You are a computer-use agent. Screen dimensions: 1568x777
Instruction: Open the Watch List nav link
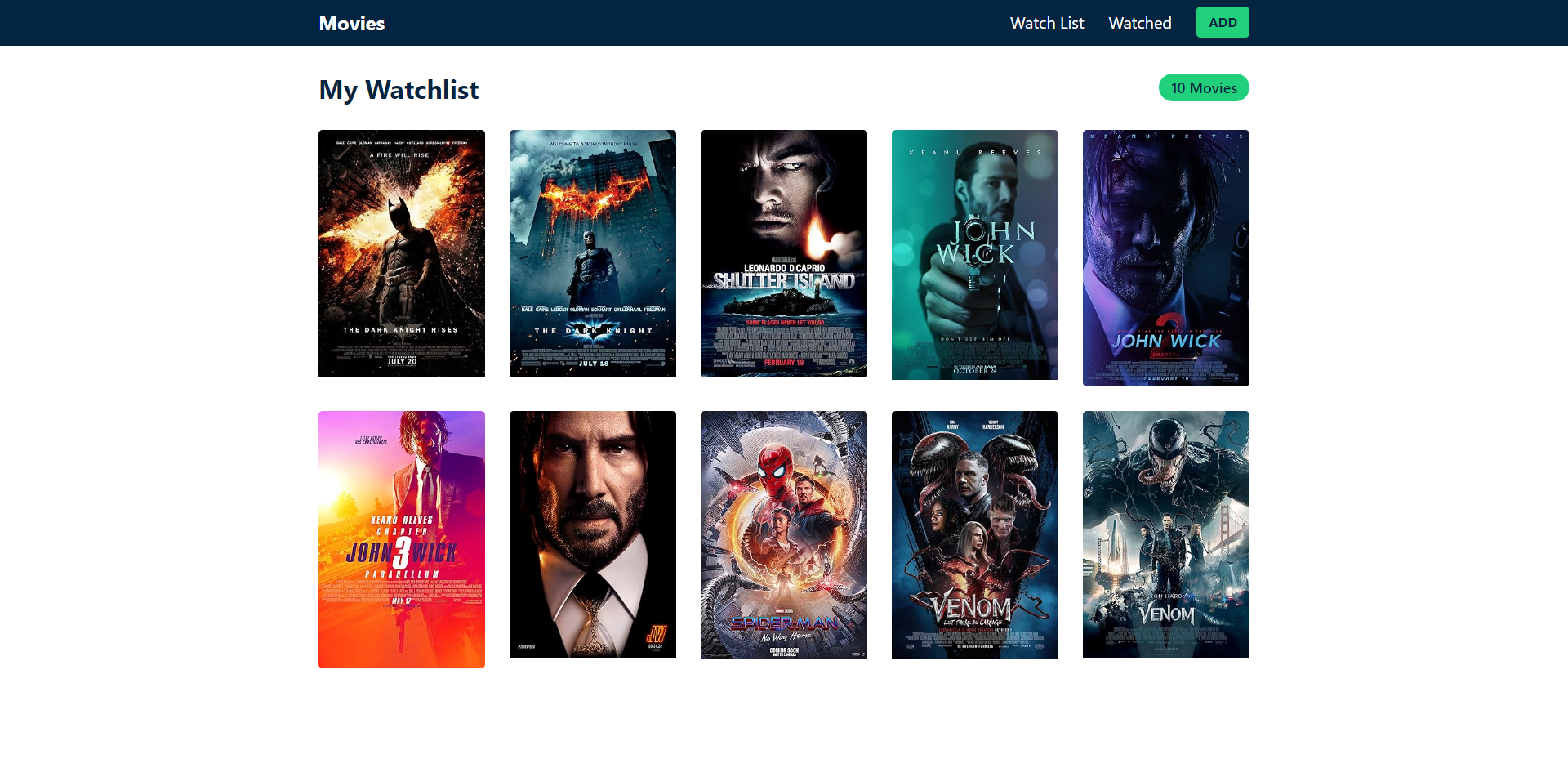(1046, 23)
